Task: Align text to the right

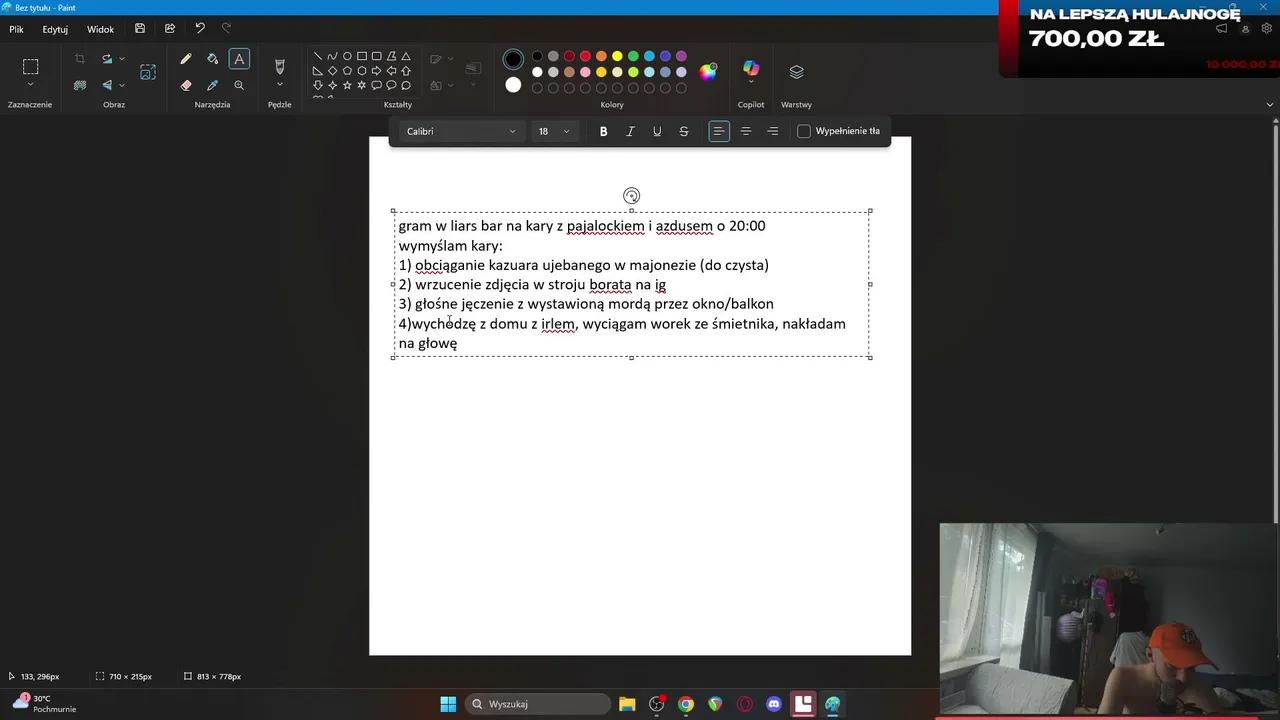Action: (773, 131)
